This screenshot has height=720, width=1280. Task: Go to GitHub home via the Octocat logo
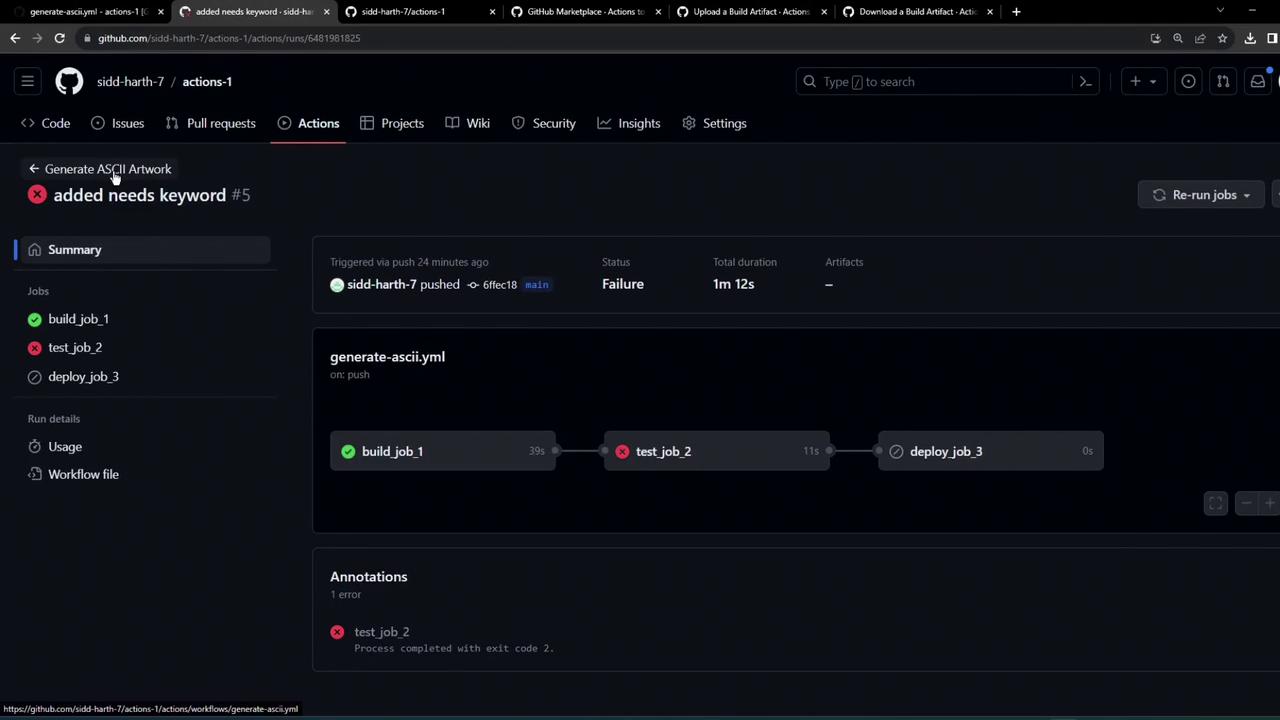point(69,82)
